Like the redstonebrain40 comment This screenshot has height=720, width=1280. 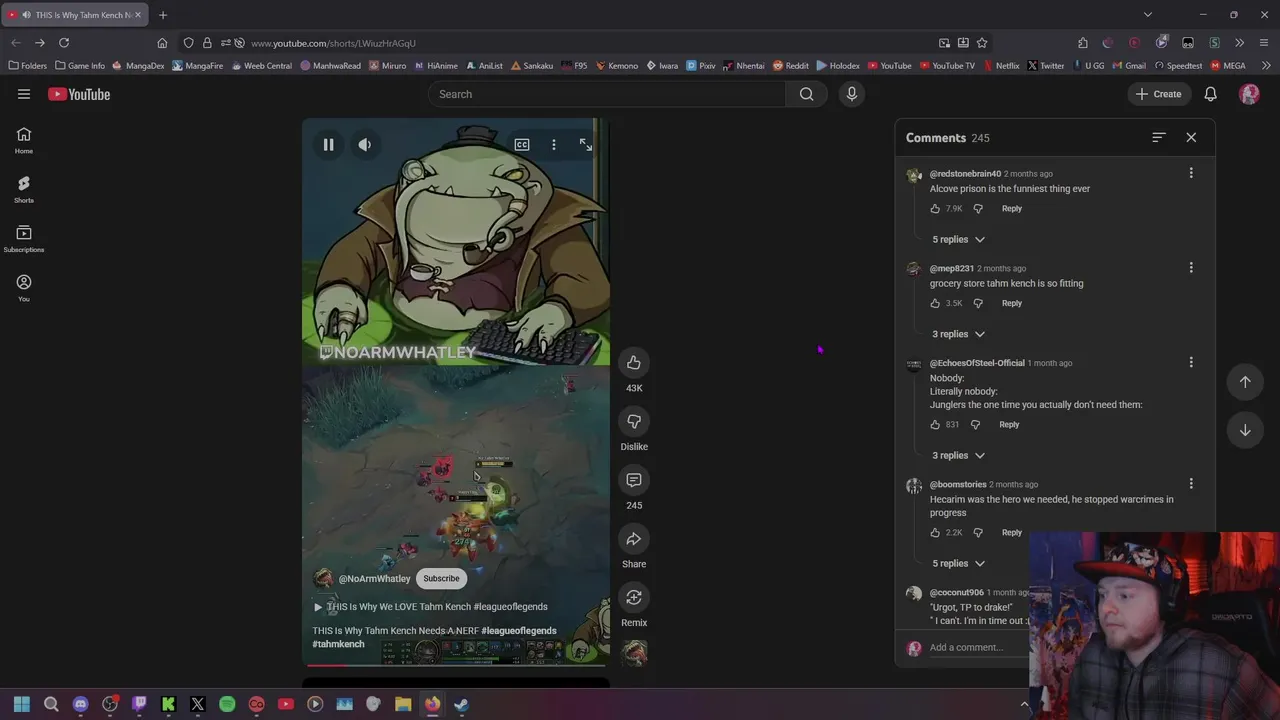pyautogui.click(x=935, y=209)
